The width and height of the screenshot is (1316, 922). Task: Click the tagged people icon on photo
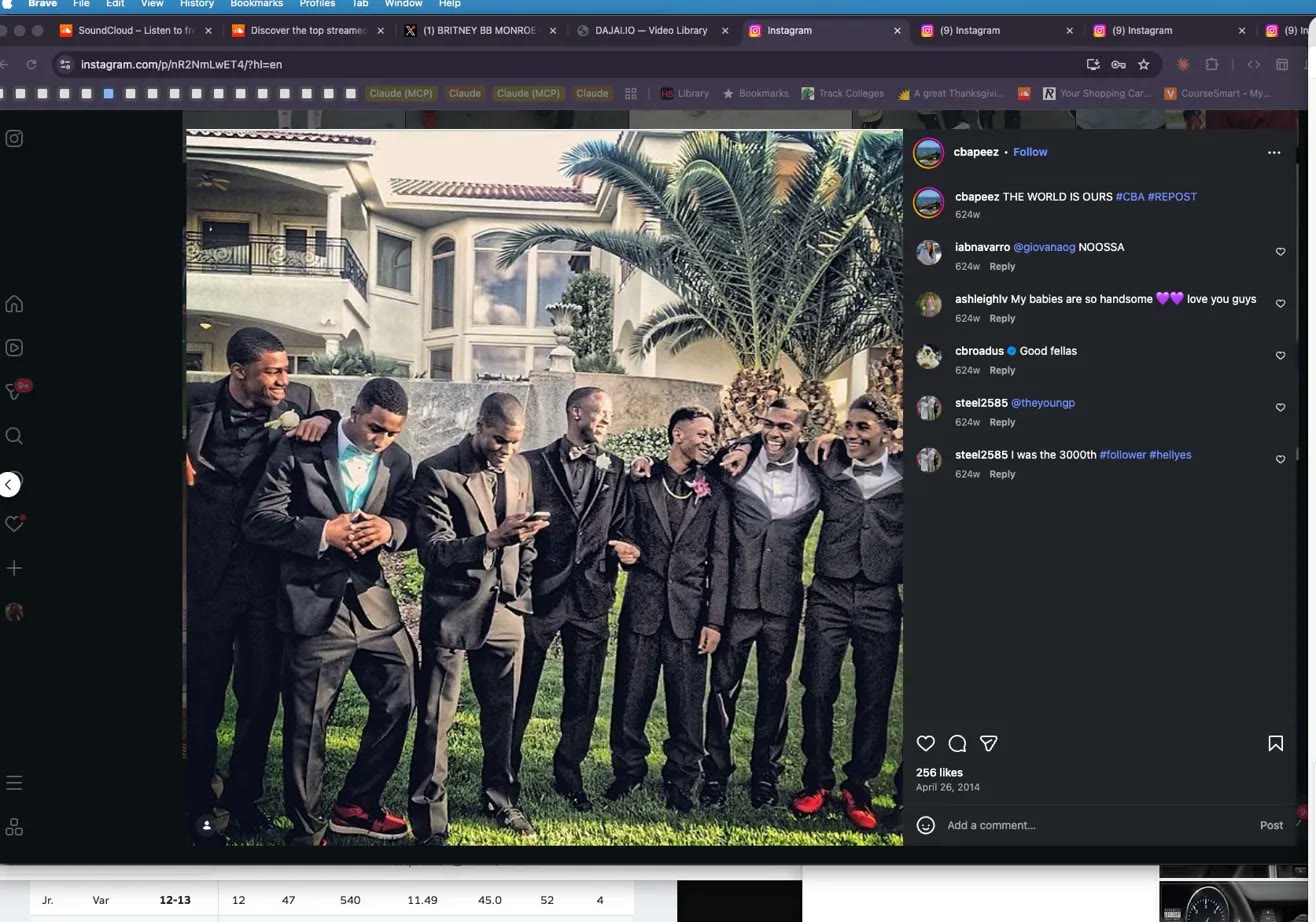(x=207, y=825)
